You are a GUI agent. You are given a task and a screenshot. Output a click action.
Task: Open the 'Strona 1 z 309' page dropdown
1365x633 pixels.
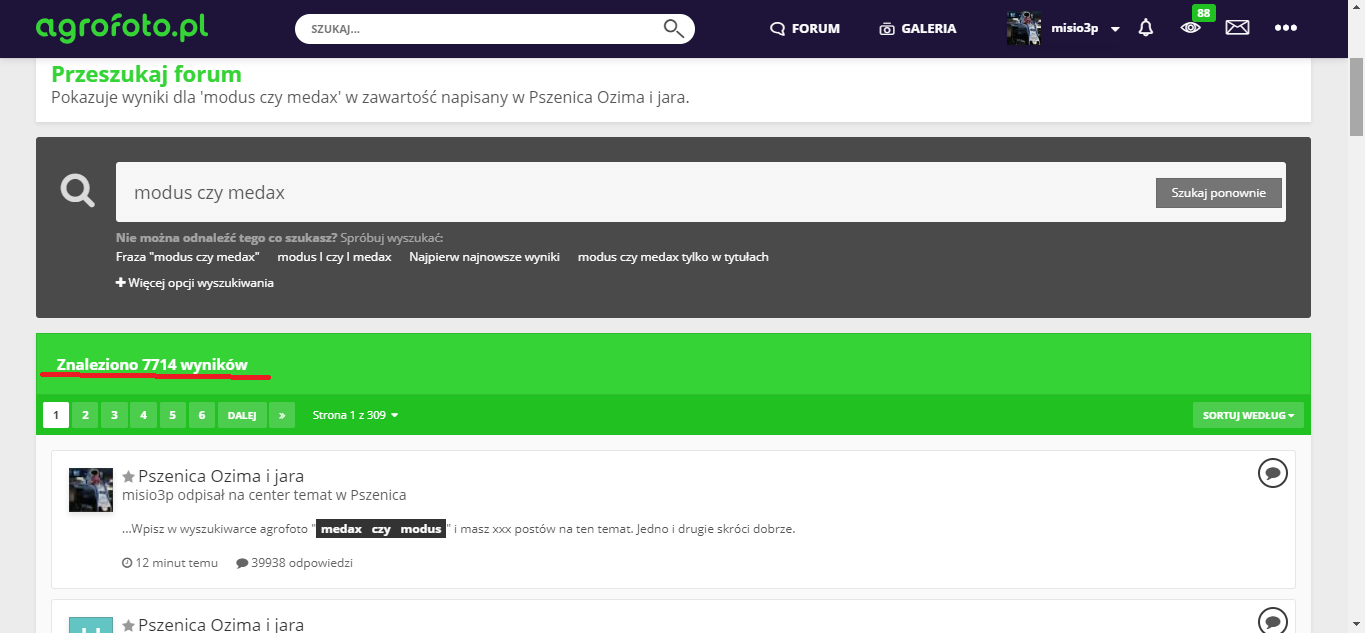(x=355, y=415)
